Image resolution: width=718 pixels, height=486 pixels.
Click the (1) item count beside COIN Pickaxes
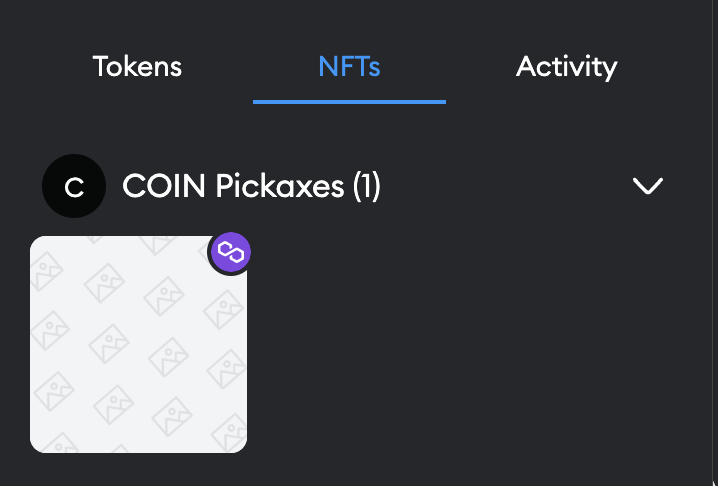click(x=367, y=186)
